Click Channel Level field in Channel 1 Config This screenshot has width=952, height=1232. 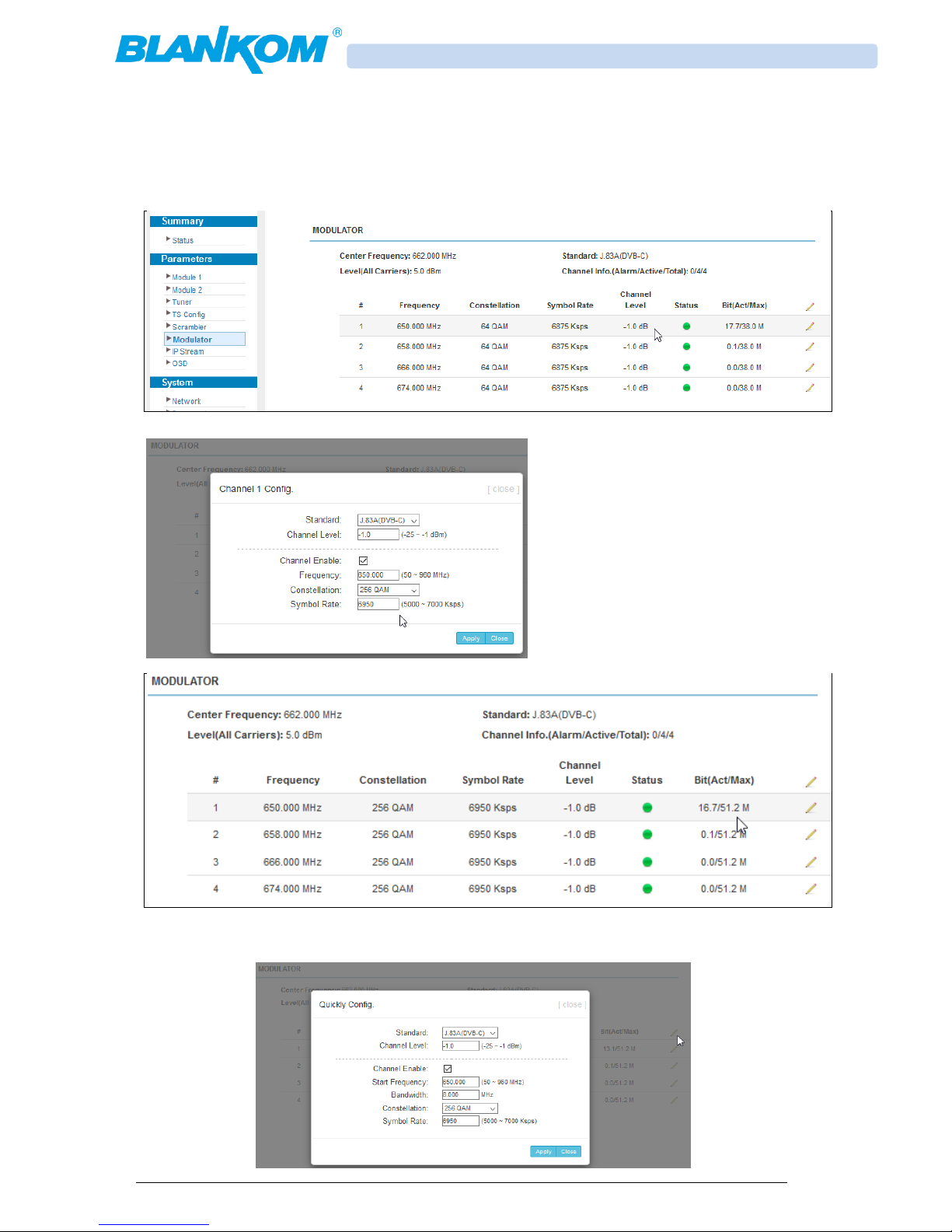[x=378, y=535]
